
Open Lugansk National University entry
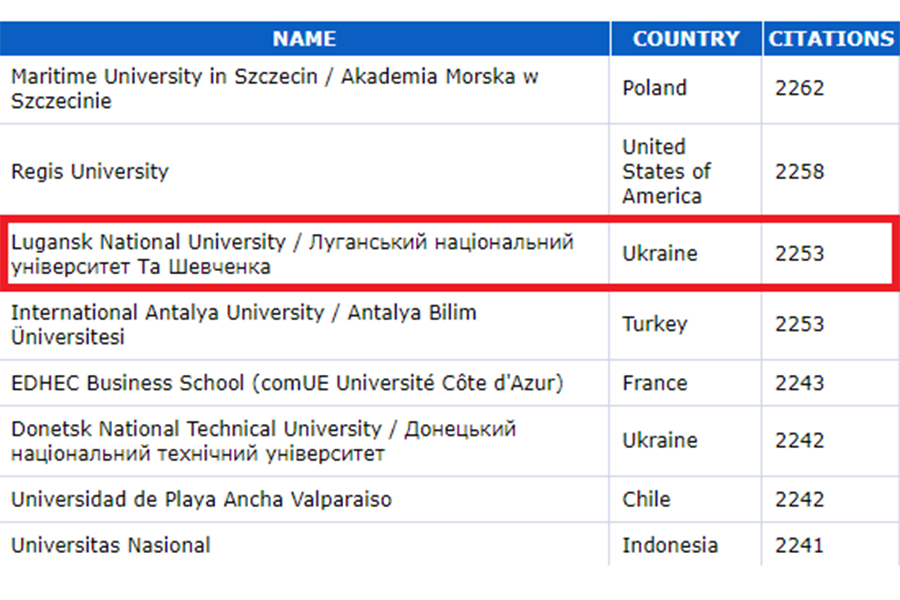pyautogui.click(x=292, y=254)
